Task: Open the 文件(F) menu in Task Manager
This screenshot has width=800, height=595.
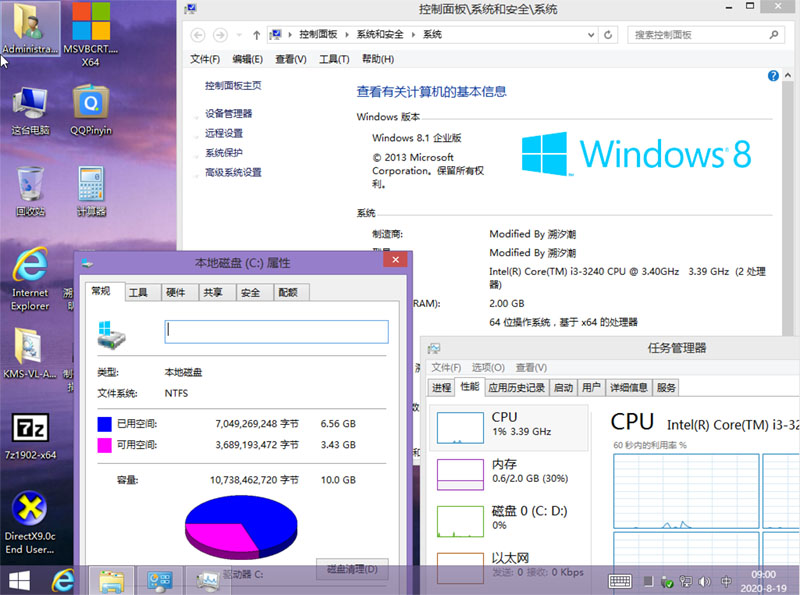Action: 446,367
